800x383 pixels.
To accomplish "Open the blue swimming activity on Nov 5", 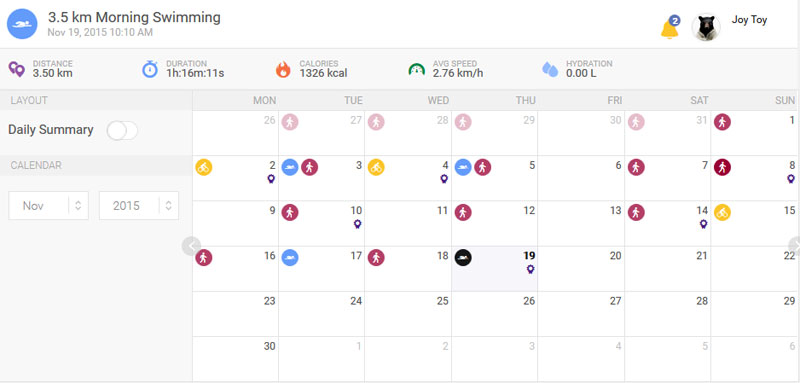I will coord(463,167).
